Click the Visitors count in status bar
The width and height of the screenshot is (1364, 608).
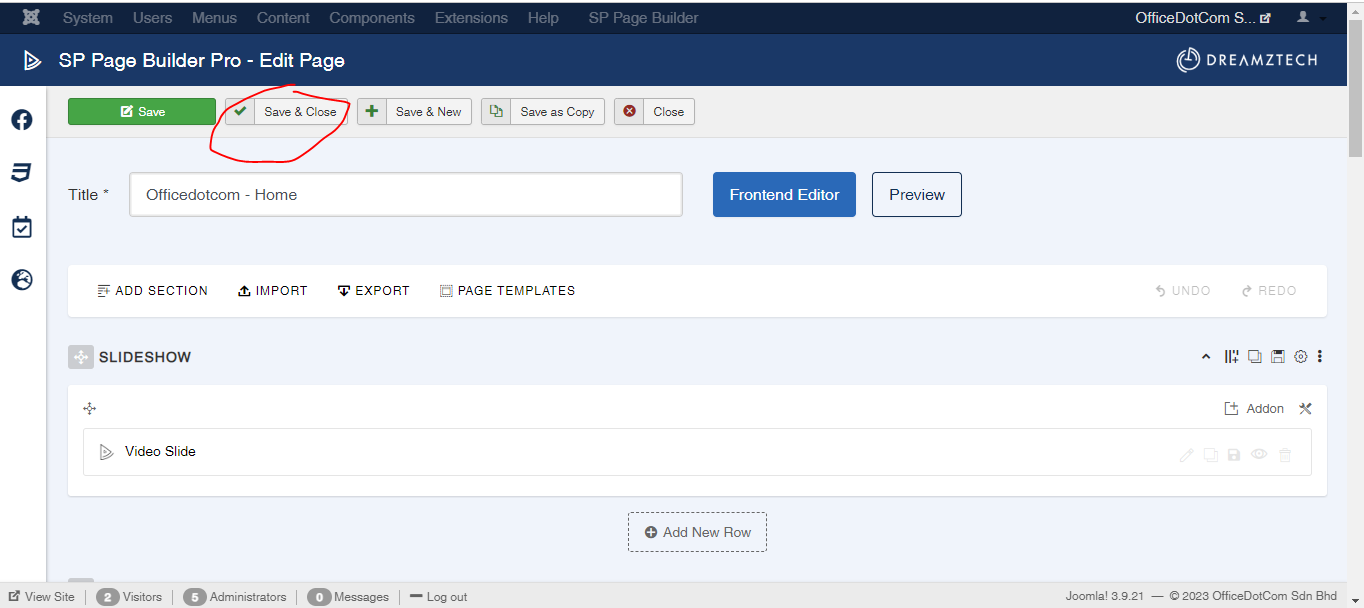coord(129,597)
